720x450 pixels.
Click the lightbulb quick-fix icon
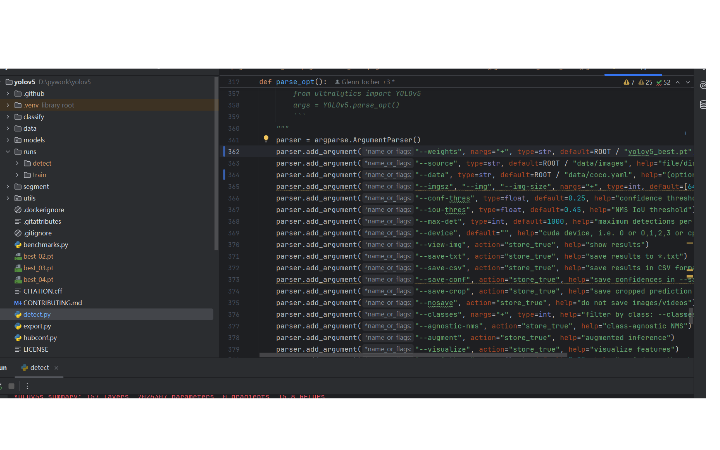[x=266, y=138]
